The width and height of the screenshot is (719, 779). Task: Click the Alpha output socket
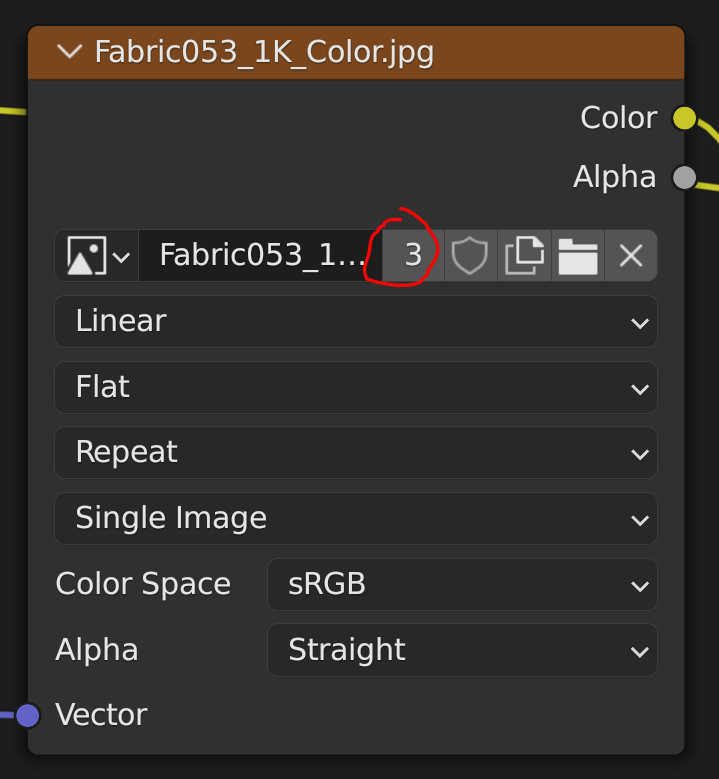pyautogui.click(x=684, y=178)
